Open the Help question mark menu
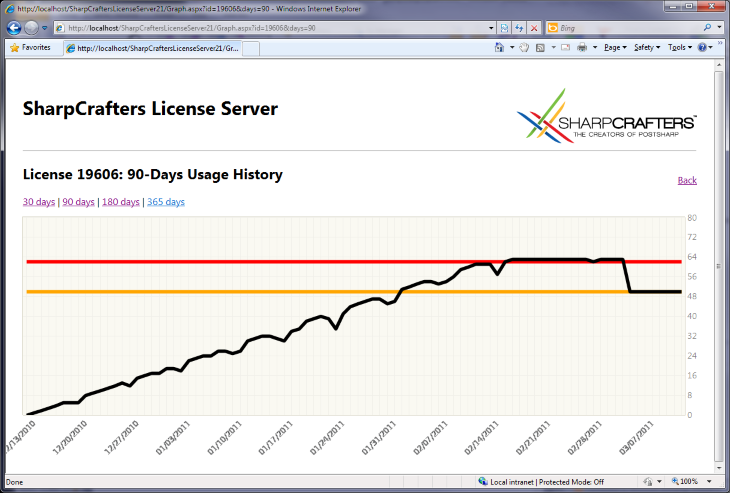This screenshot has height=493, width=730. tap(705, 47)
